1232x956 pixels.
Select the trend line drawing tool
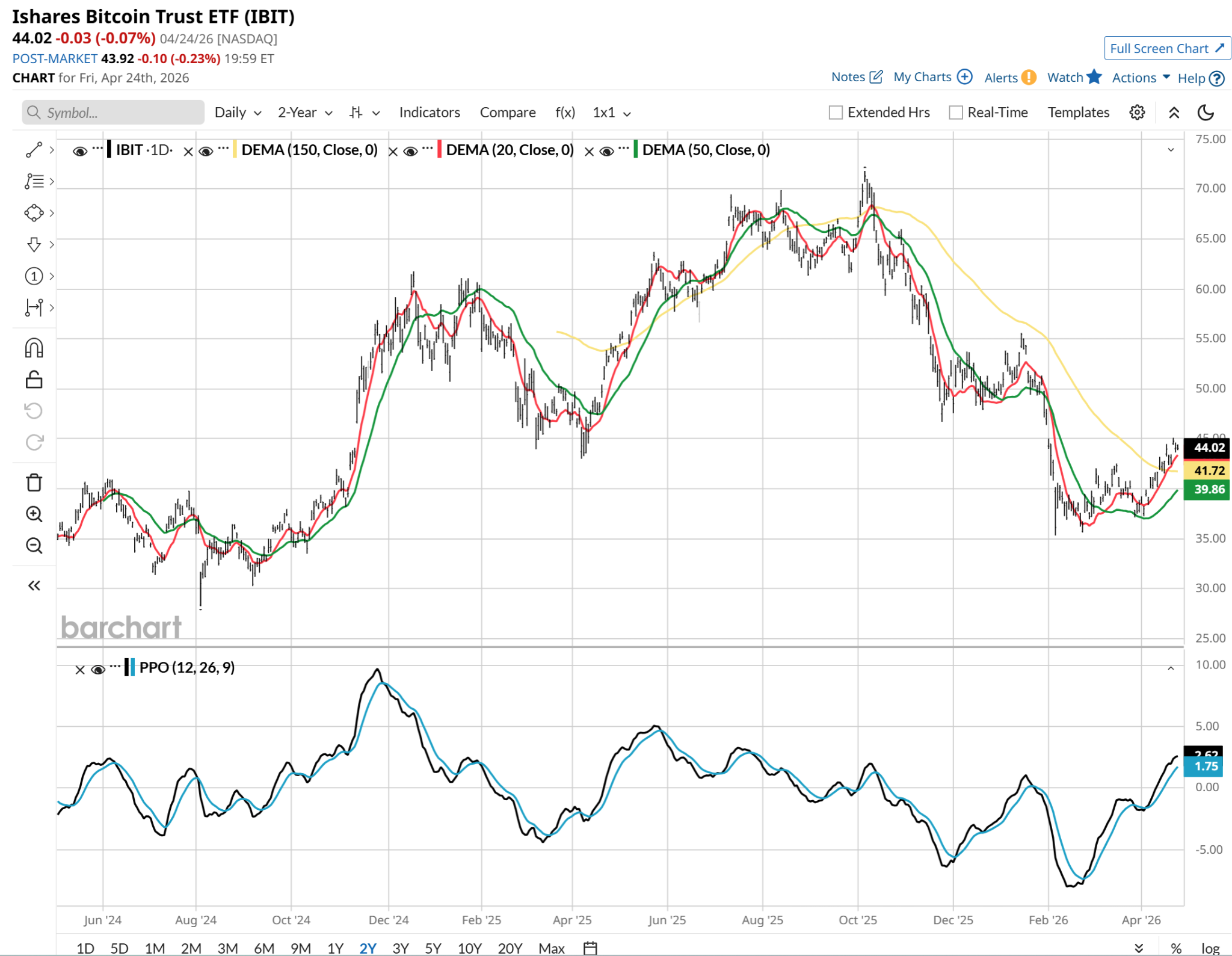(x=34, y=150)
